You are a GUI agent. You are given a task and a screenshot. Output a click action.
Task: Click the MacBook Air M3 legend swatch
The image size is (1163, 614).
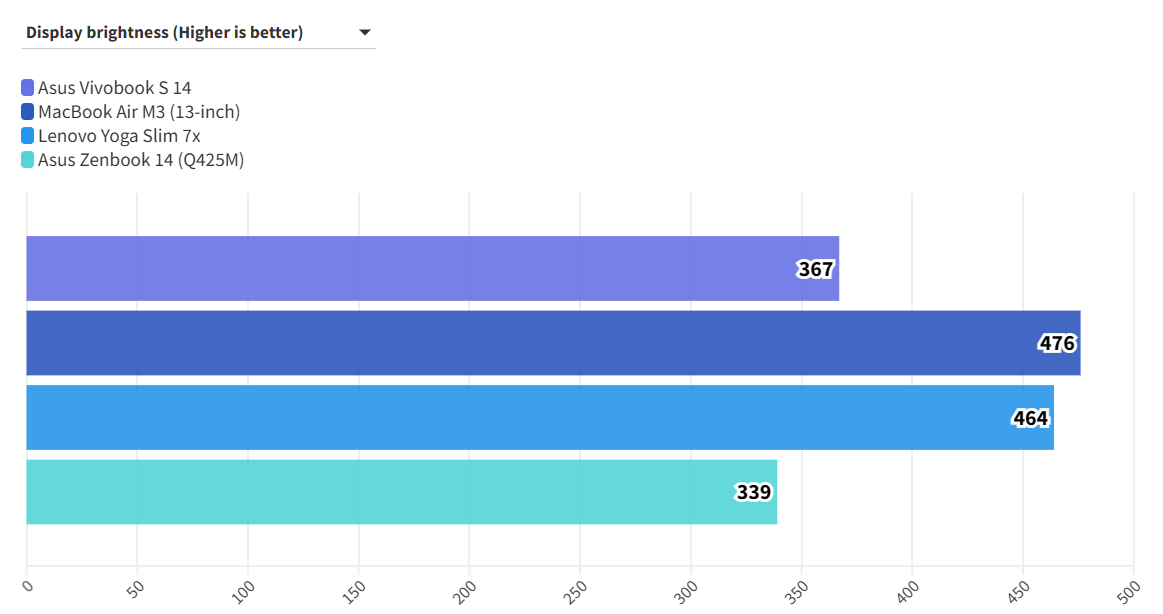tap(27, 112)
